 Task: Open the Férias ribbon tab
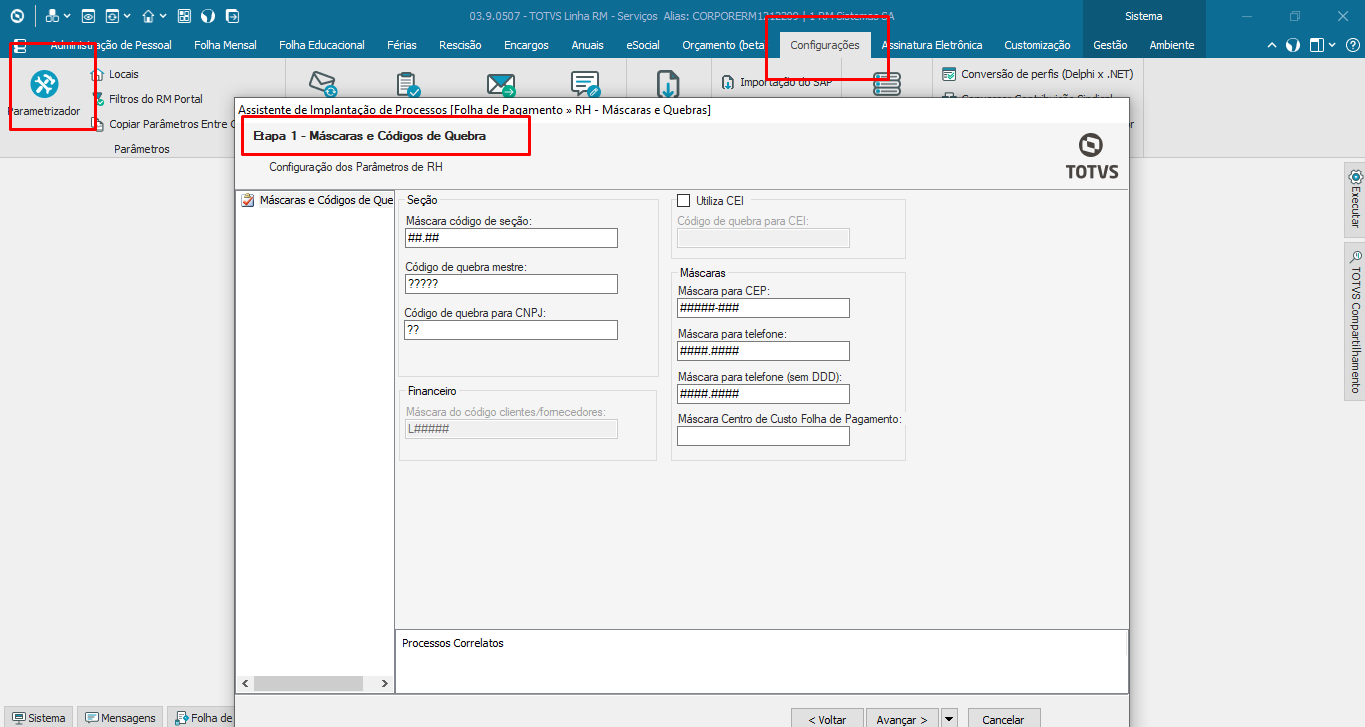click(x=401, y=45)
